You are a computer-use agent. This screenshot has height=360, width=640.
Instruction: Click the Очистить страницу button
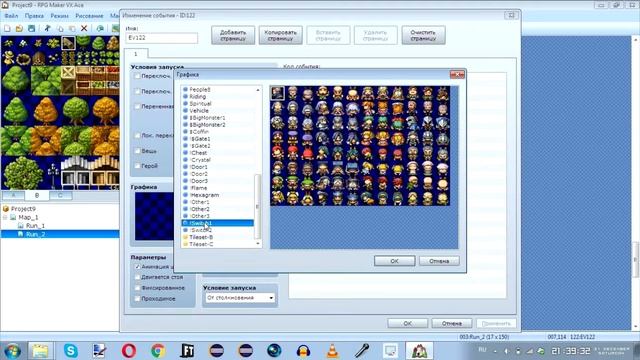423,35
